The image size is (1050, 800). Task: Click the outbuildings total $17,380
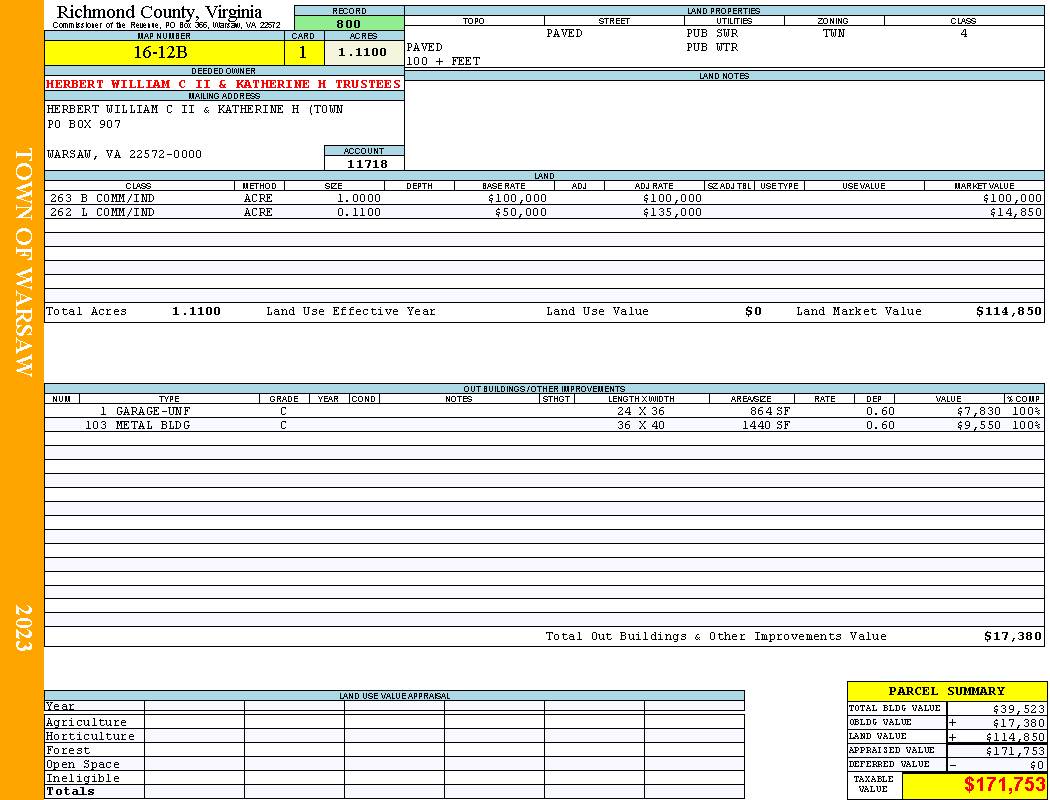point(1012,637)
